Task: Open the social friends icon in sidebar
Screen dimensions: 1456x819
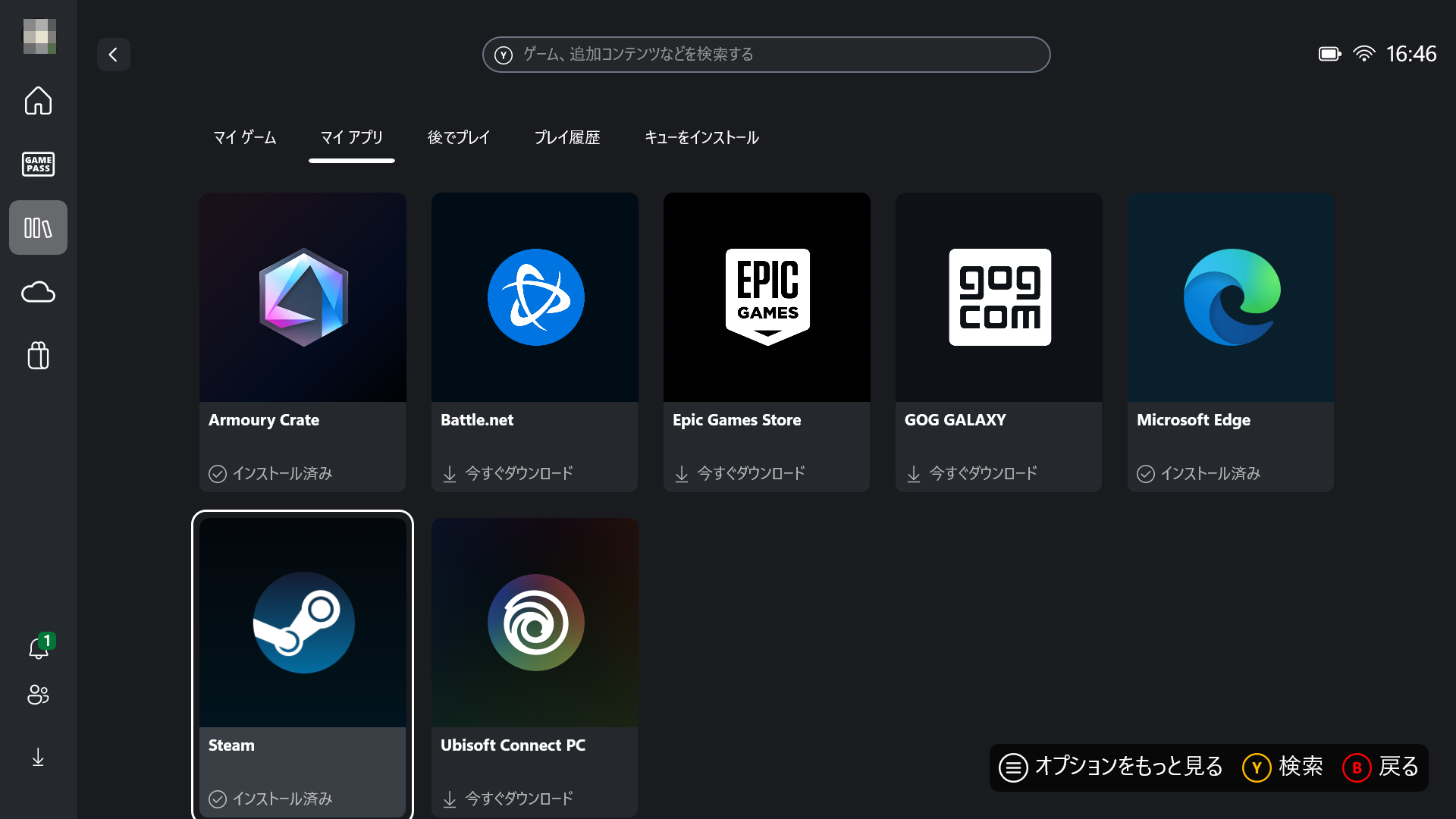Action: (38, 695)
